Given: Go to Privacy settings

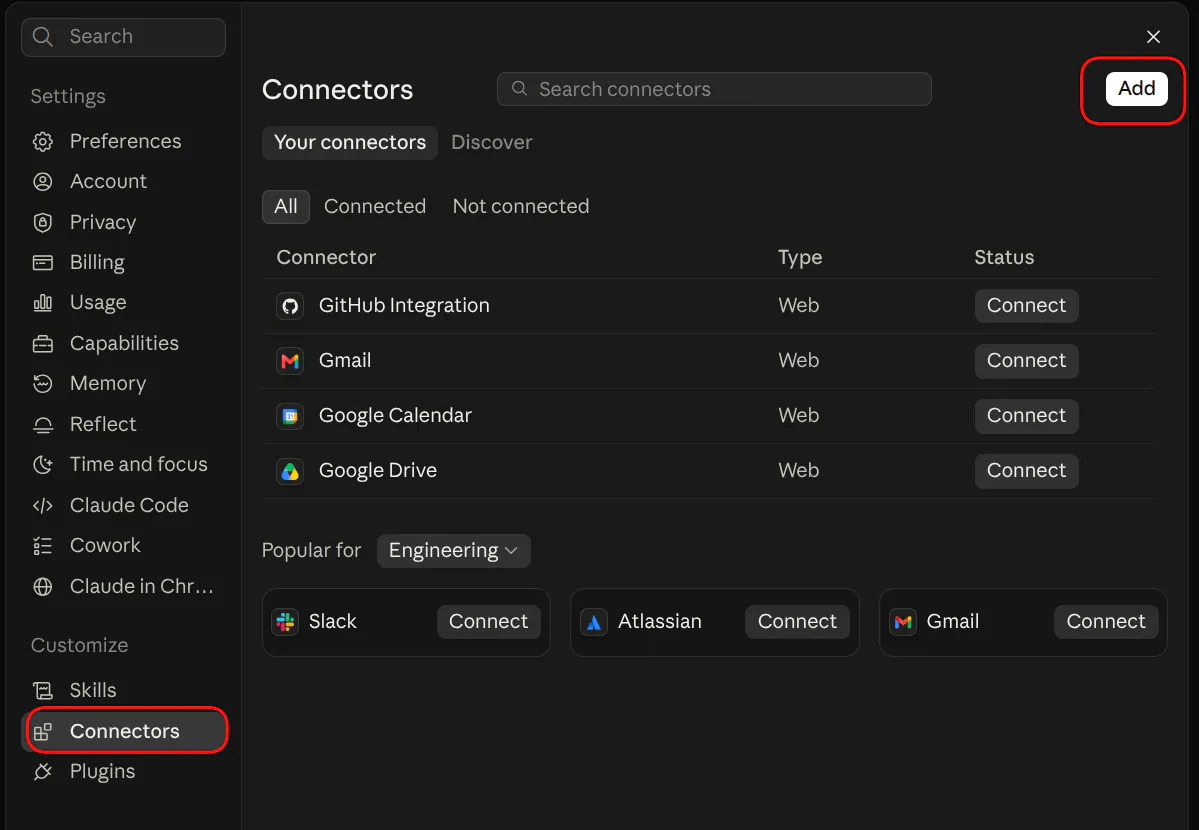Looking at the screenshot, I should click(x=125, y=223).
